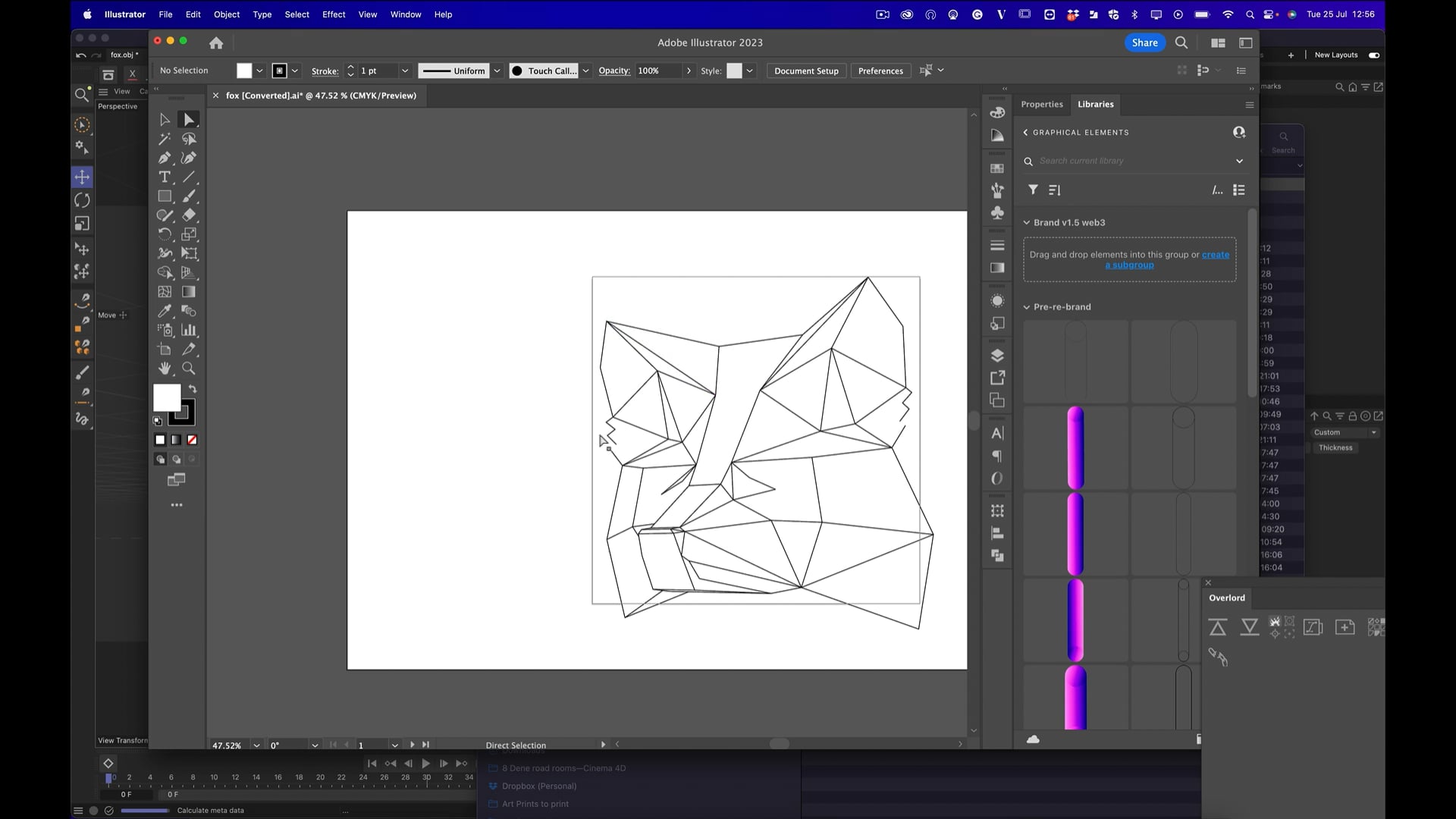1456x819 pixels.
Task: Select the Lasso tool
Action: coord(189,139)
